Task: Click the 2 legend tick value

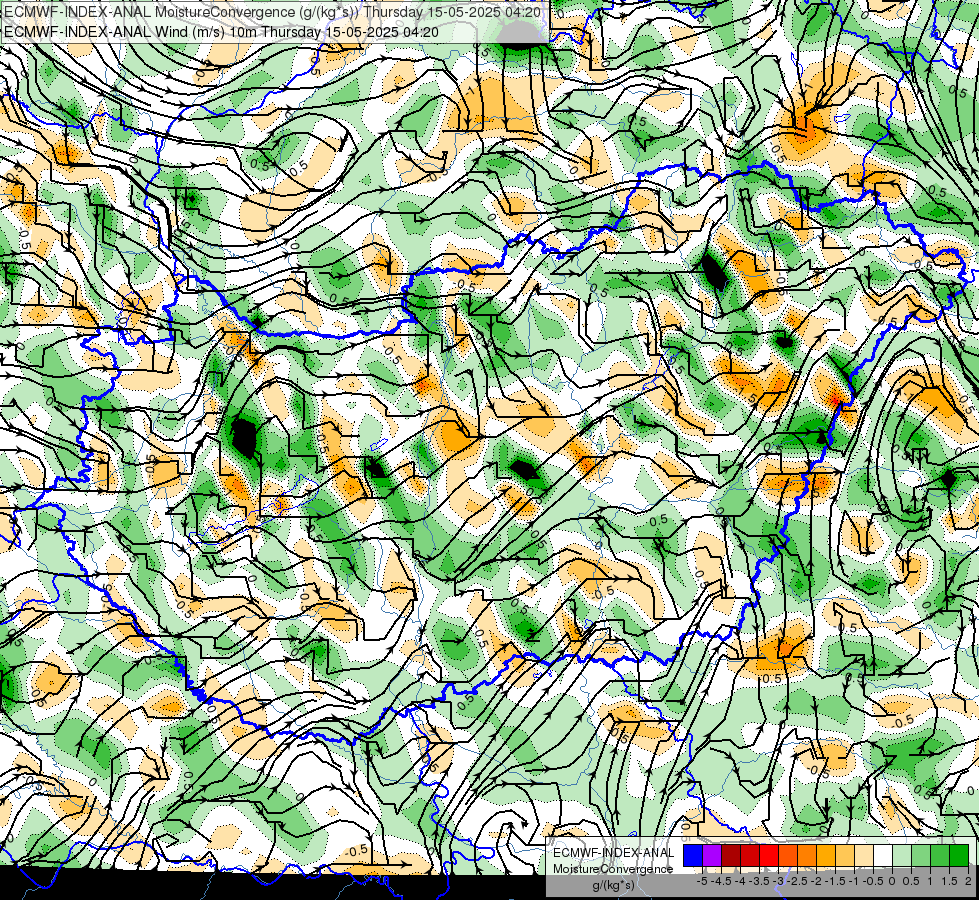Action: [968, 881]
